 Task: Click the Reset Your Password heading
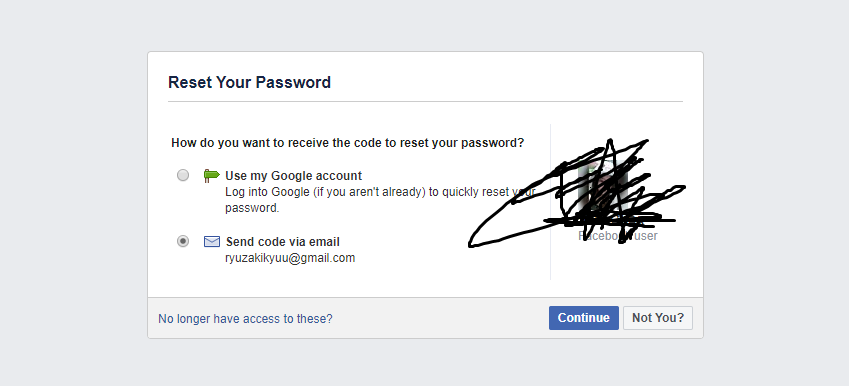point(249,82)
